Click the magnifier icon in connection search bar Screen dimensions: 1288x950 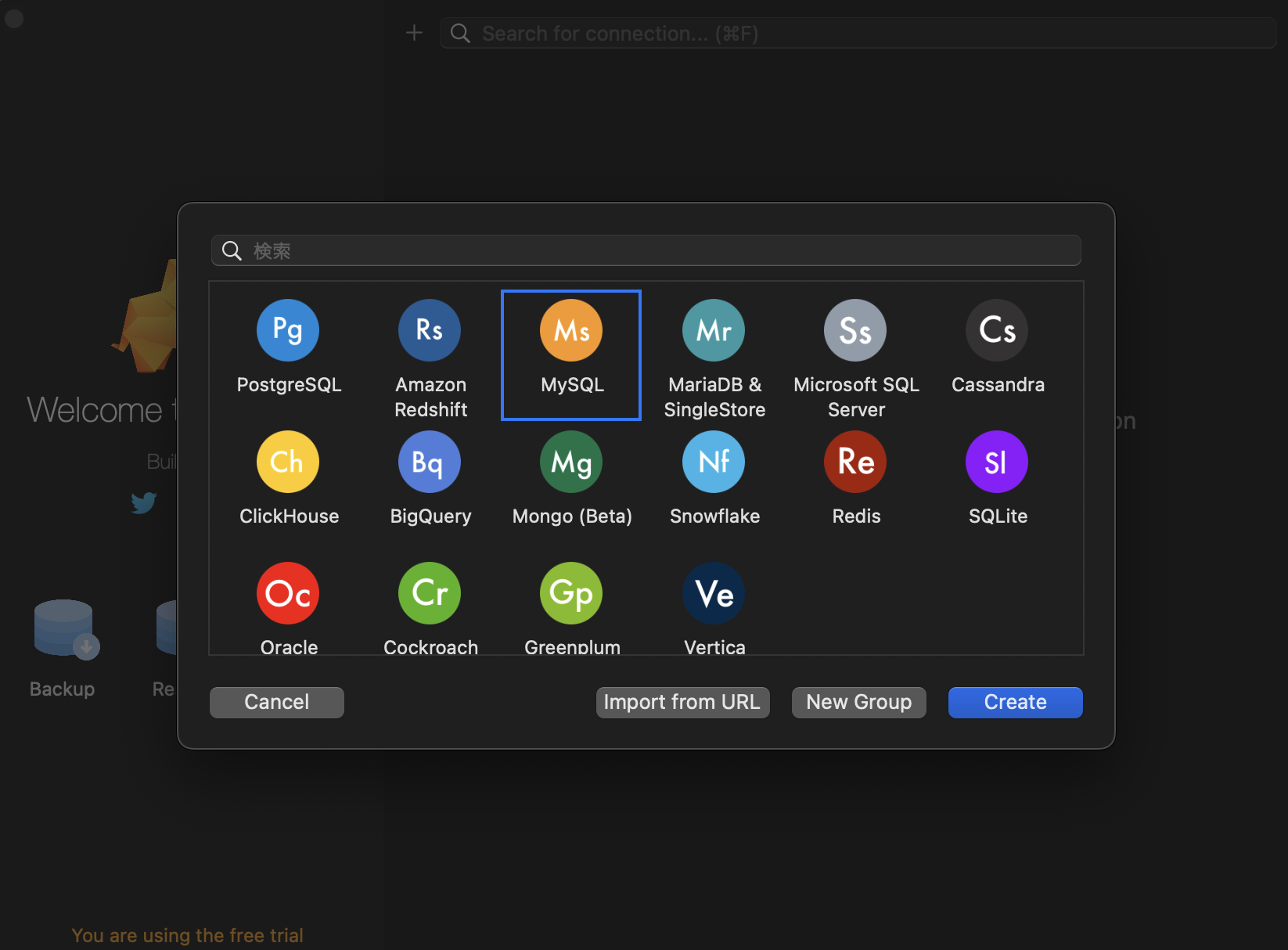pyautogui.click(x=460, y=34)
